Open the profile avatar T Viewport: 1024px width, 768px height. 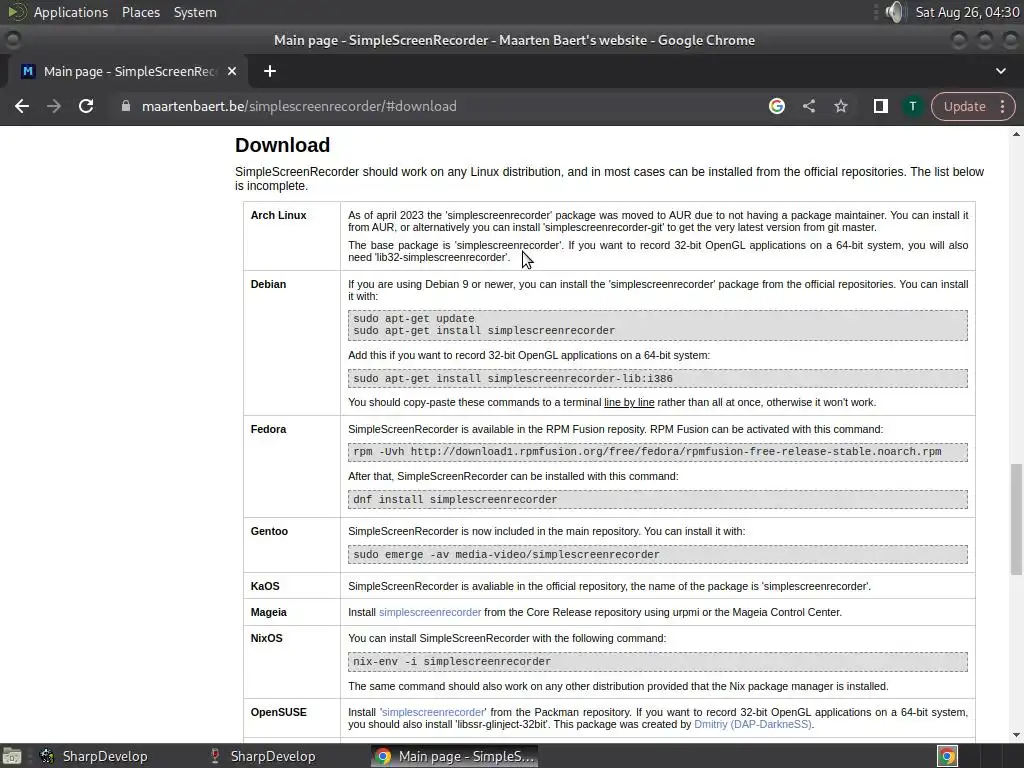pos(912,106)
